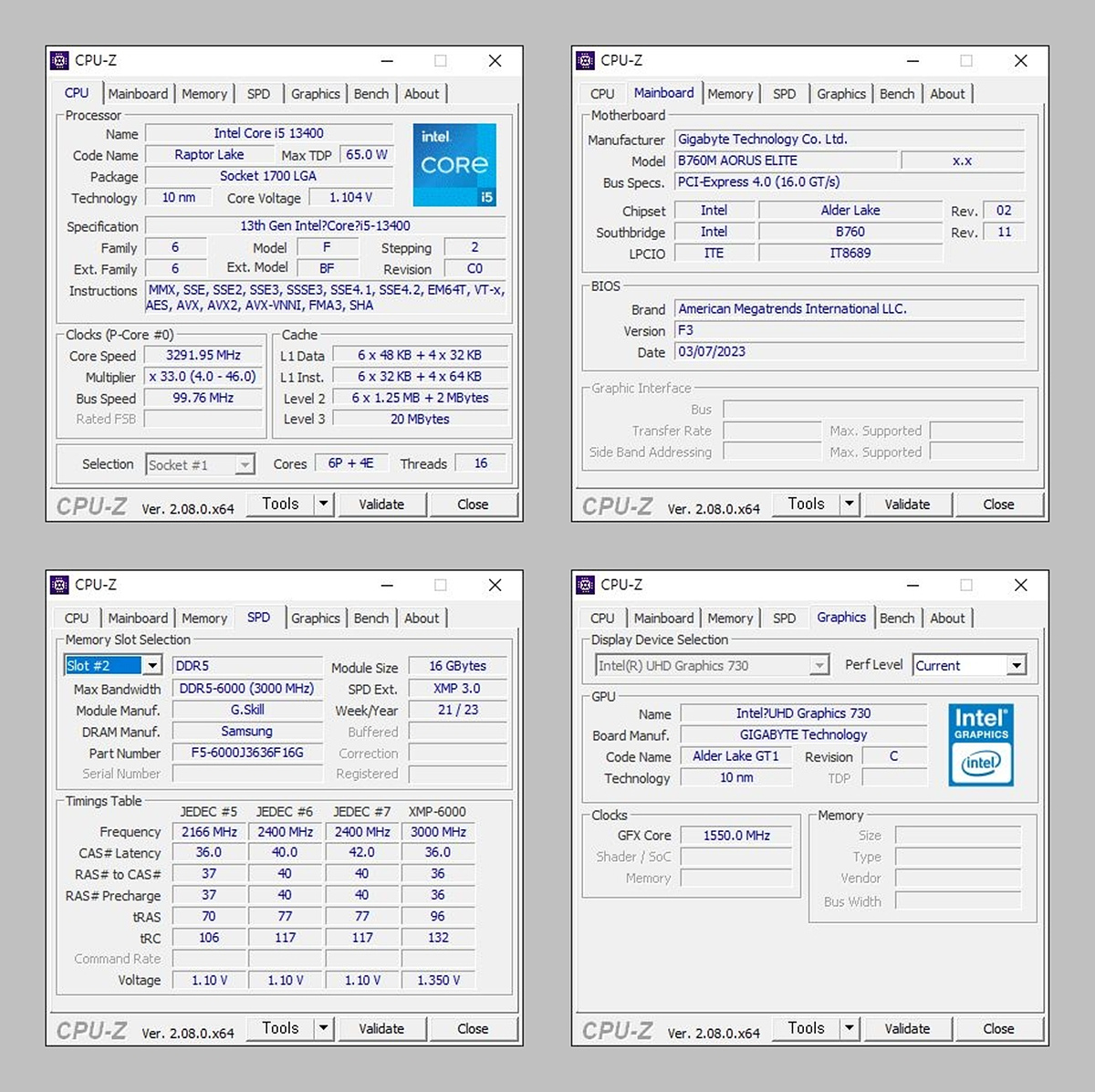Click CPU-Z app icon in top-left window
The height and width of the screenshot is (1092, 1095).
coord(59,60)
